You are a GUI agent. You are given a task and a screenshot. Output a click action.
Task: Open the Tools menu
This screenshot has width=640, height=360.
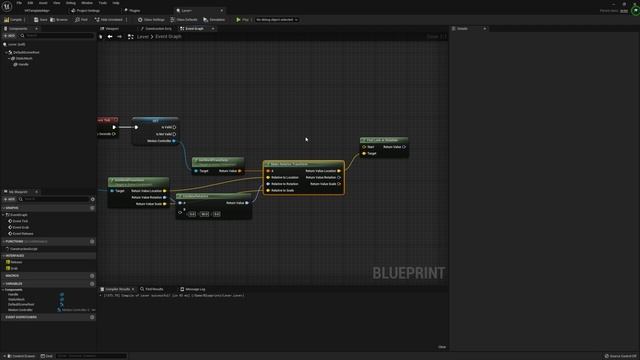pos(102,3)
